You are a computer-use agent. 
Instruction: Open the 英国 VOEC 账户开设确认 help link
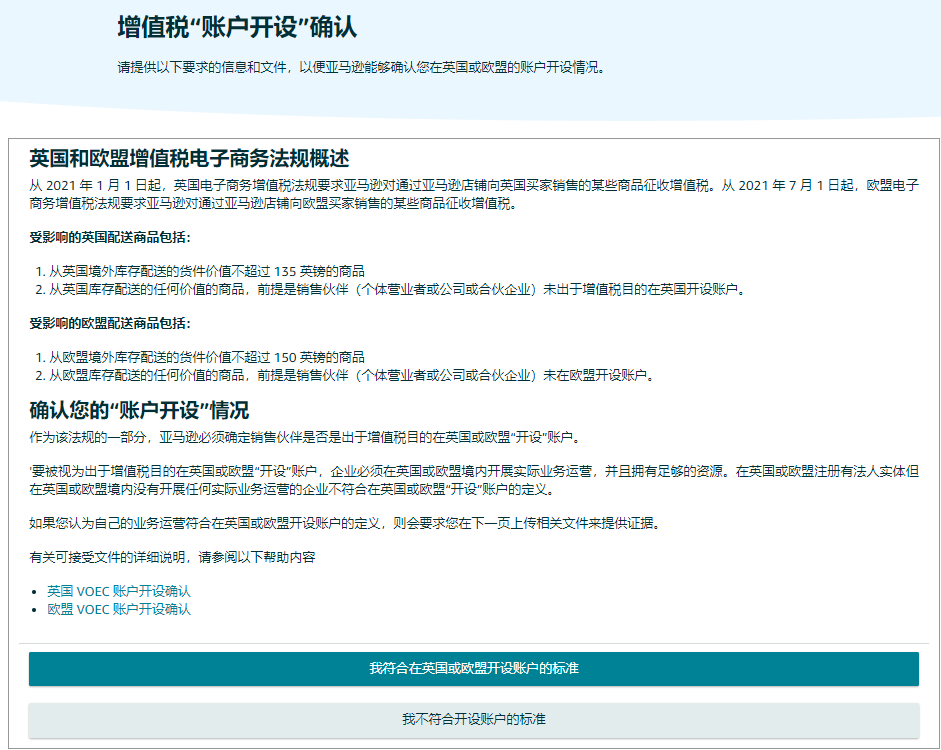(x=119, y=591)
